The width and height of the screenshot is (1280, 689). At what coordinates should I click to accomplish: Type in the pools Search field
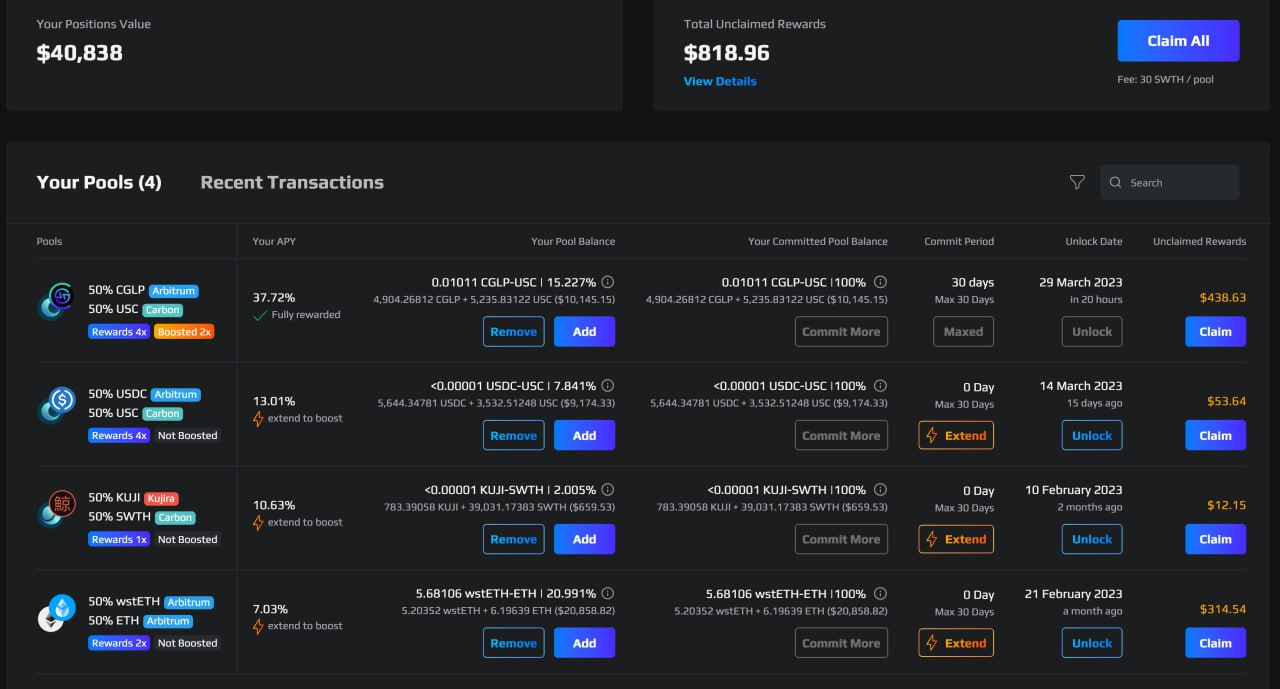(x=1180, y=183)
